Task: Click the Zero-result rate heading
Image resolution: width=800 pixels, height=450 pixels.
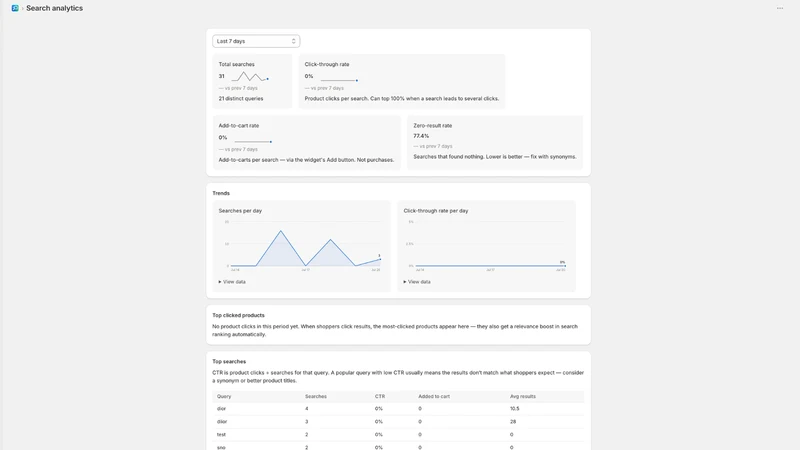Action: tap(433, 126)
